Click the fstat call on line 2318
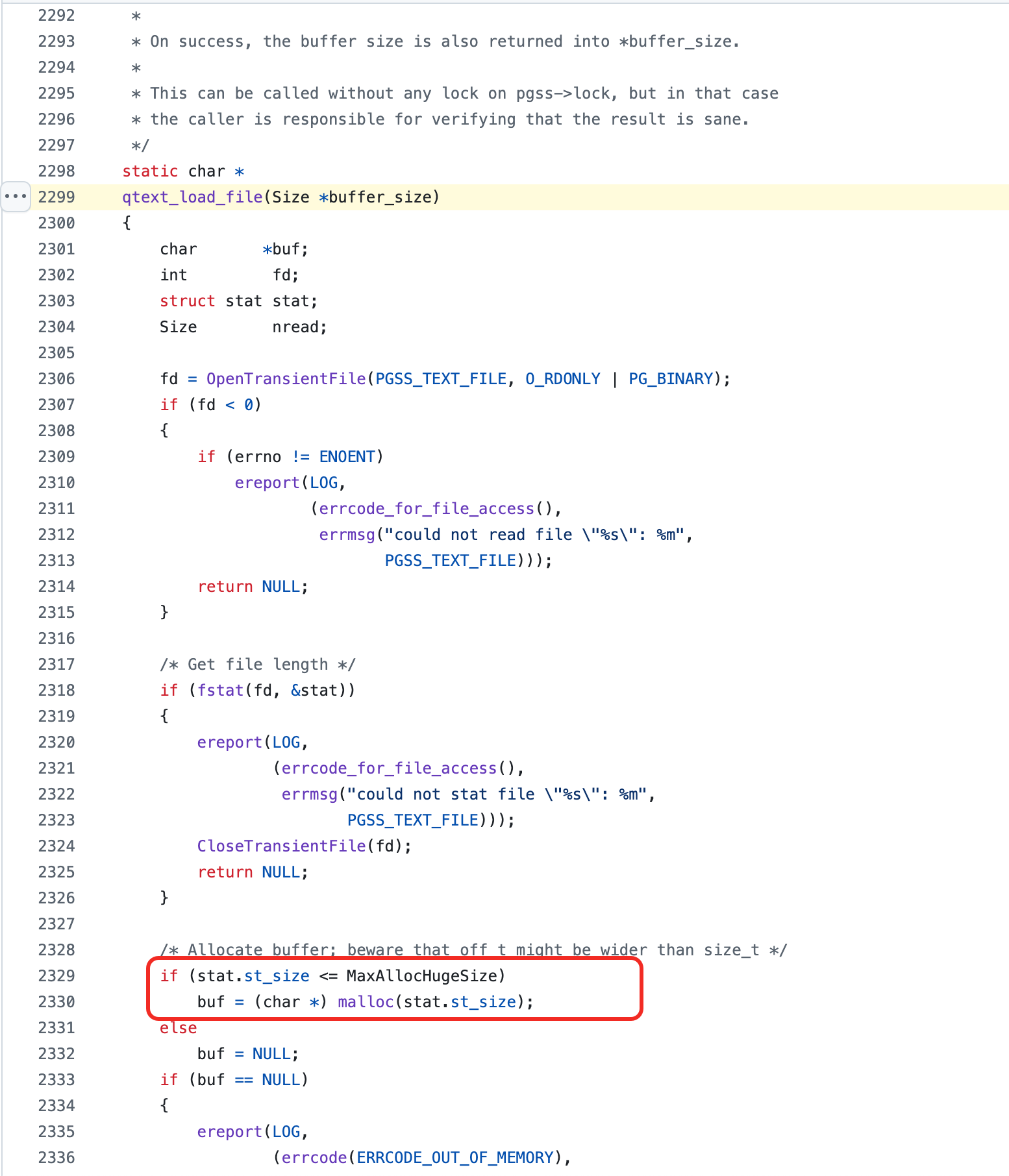The image size is (1009, 1176). [220, 690]
